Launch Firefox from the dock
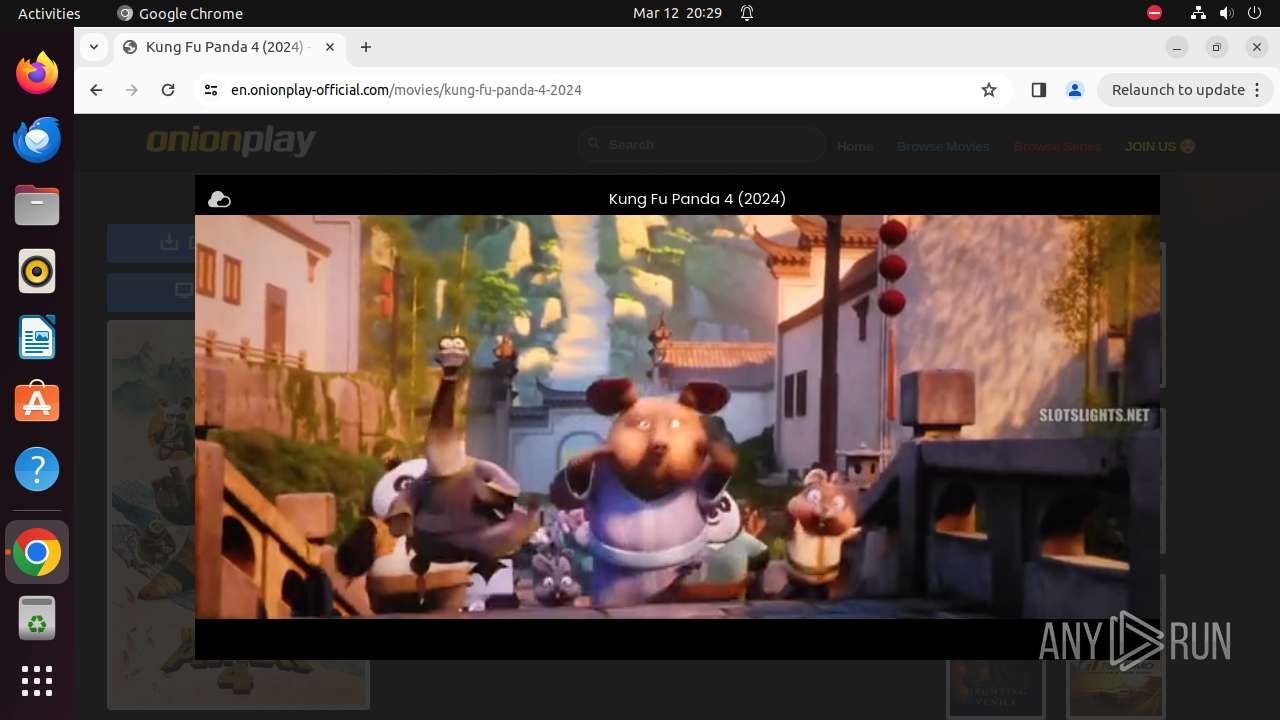This screenshot has height=720, width=1280. pyautogui.click(x=37, y=73)
